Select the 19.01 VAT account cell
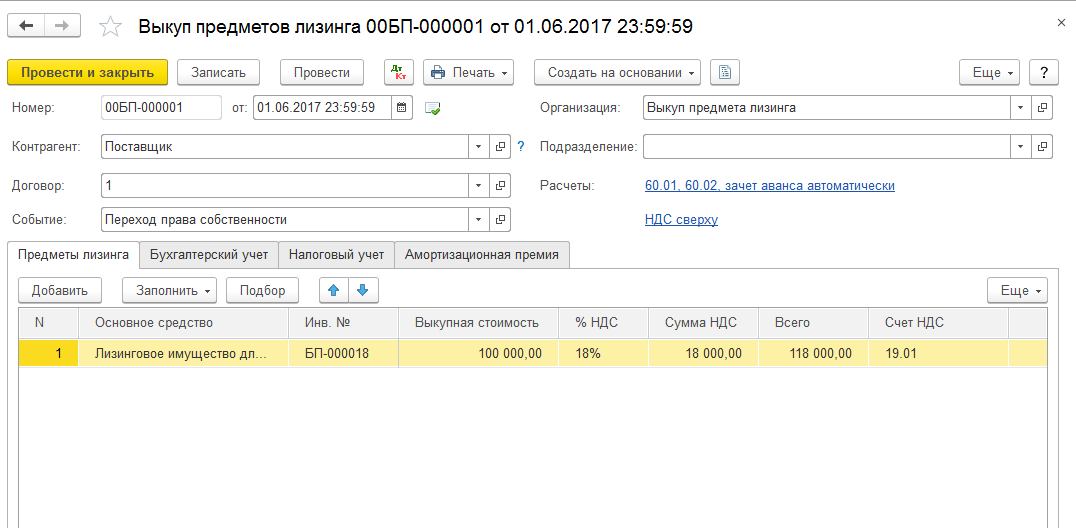The image size is (1076, 528). [x=938, y=354]
